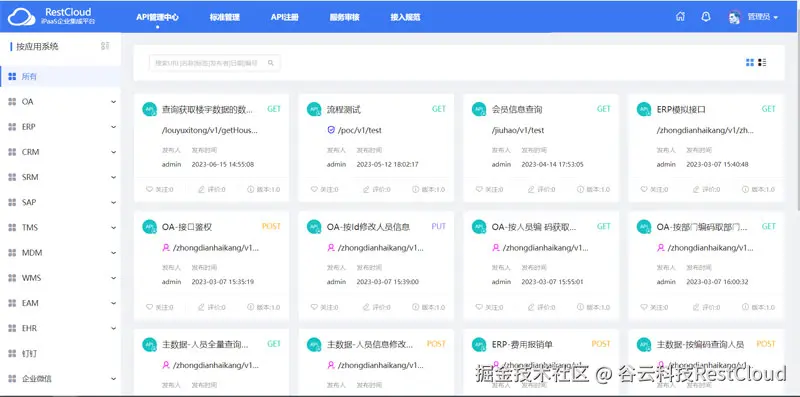
Task: Click 评价 on 会员信息查询 card
Action: pyautogui.click(x=541, y=189)
